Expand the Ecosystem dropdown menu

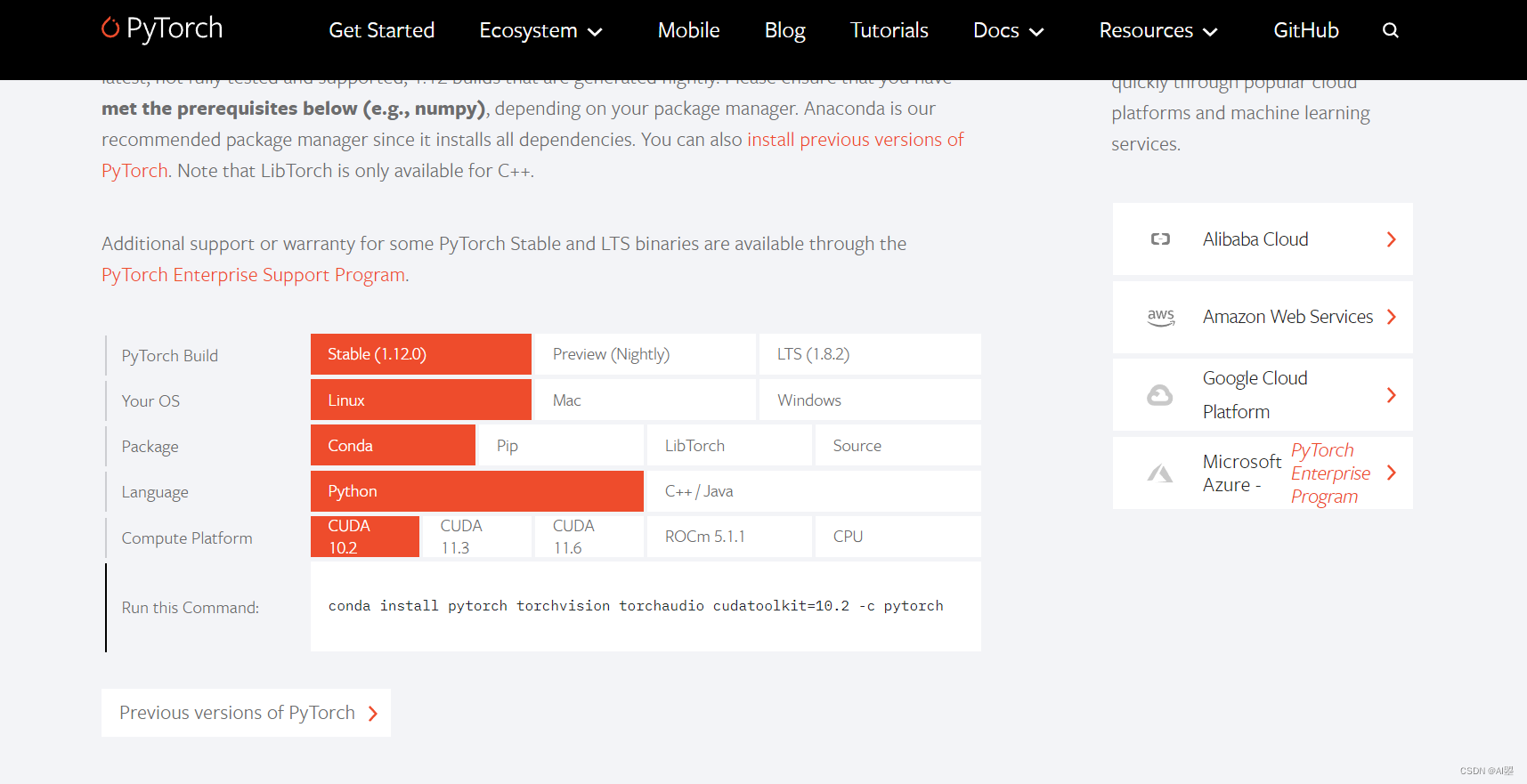coord(541,31)
